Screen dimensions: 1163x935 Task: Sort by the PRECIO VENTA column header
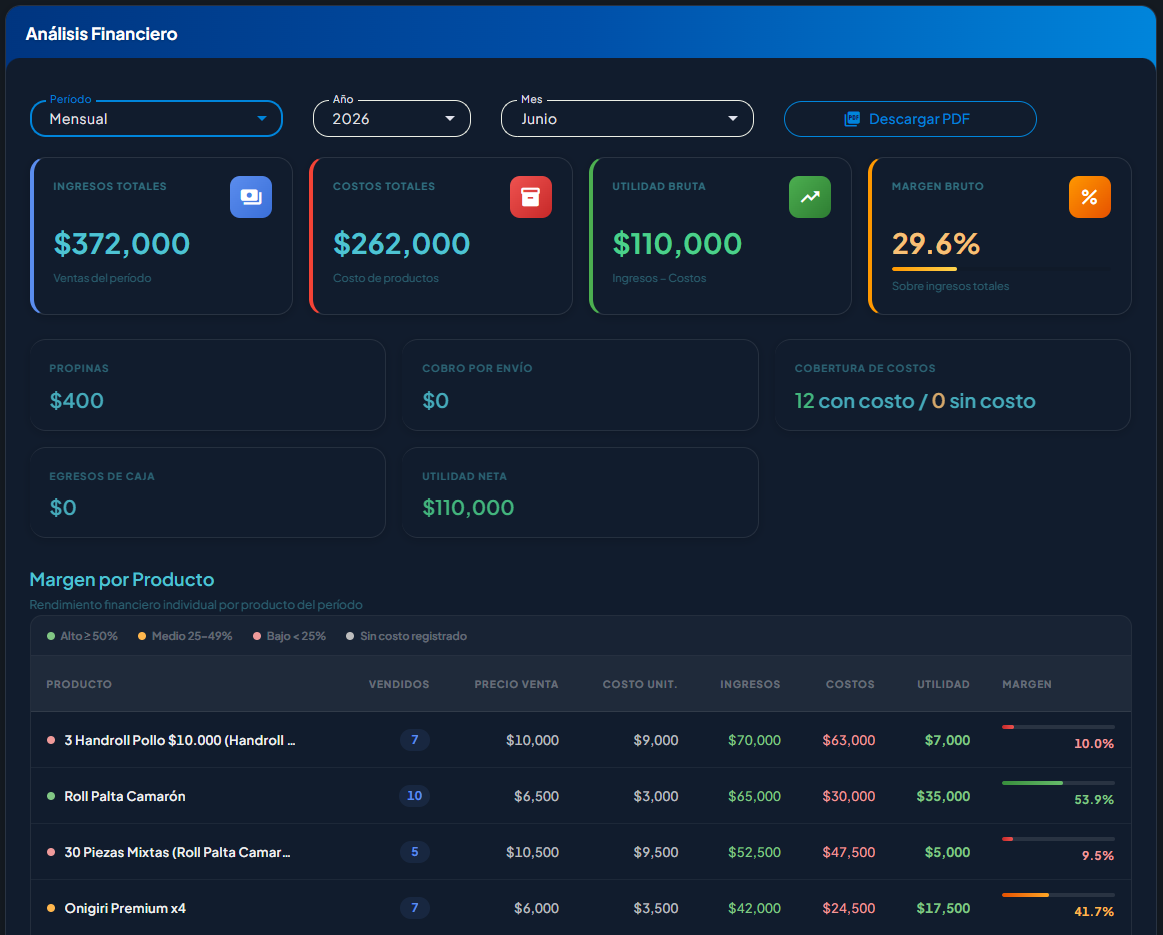(x=516, y=684)
